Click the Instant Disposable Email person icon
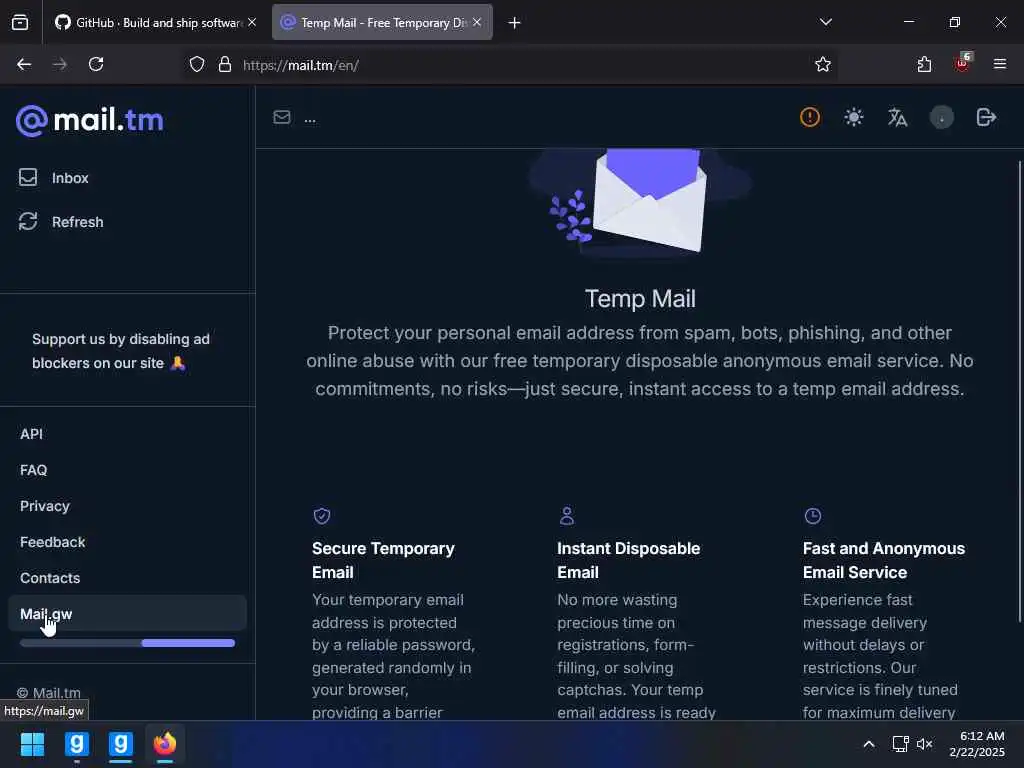 pyautogui.click(x=567, y=516)
